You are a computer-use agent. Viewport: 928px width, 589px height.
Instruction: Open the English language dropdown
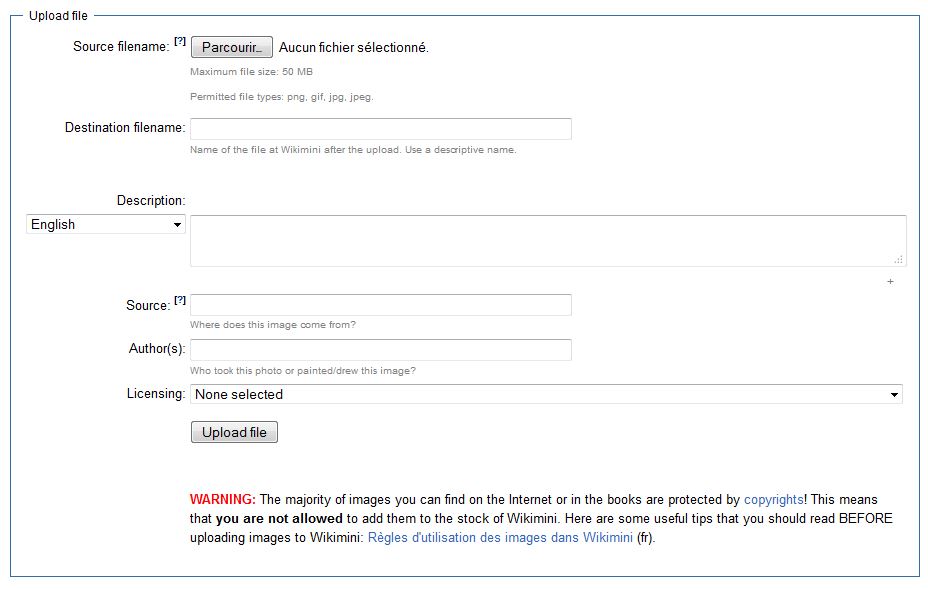(106, 224)
